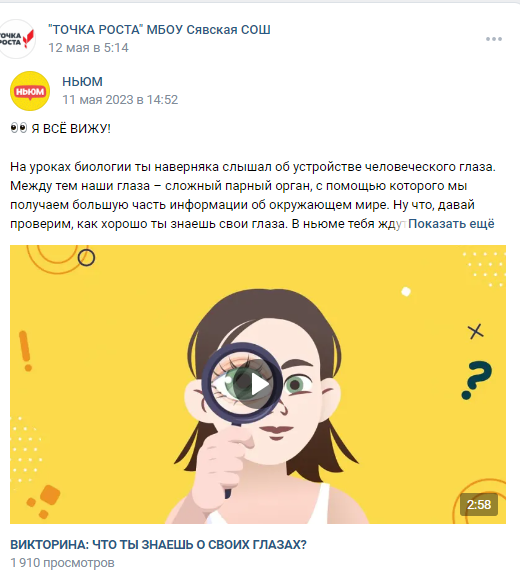Click the 2:58 duration badge

479,504
